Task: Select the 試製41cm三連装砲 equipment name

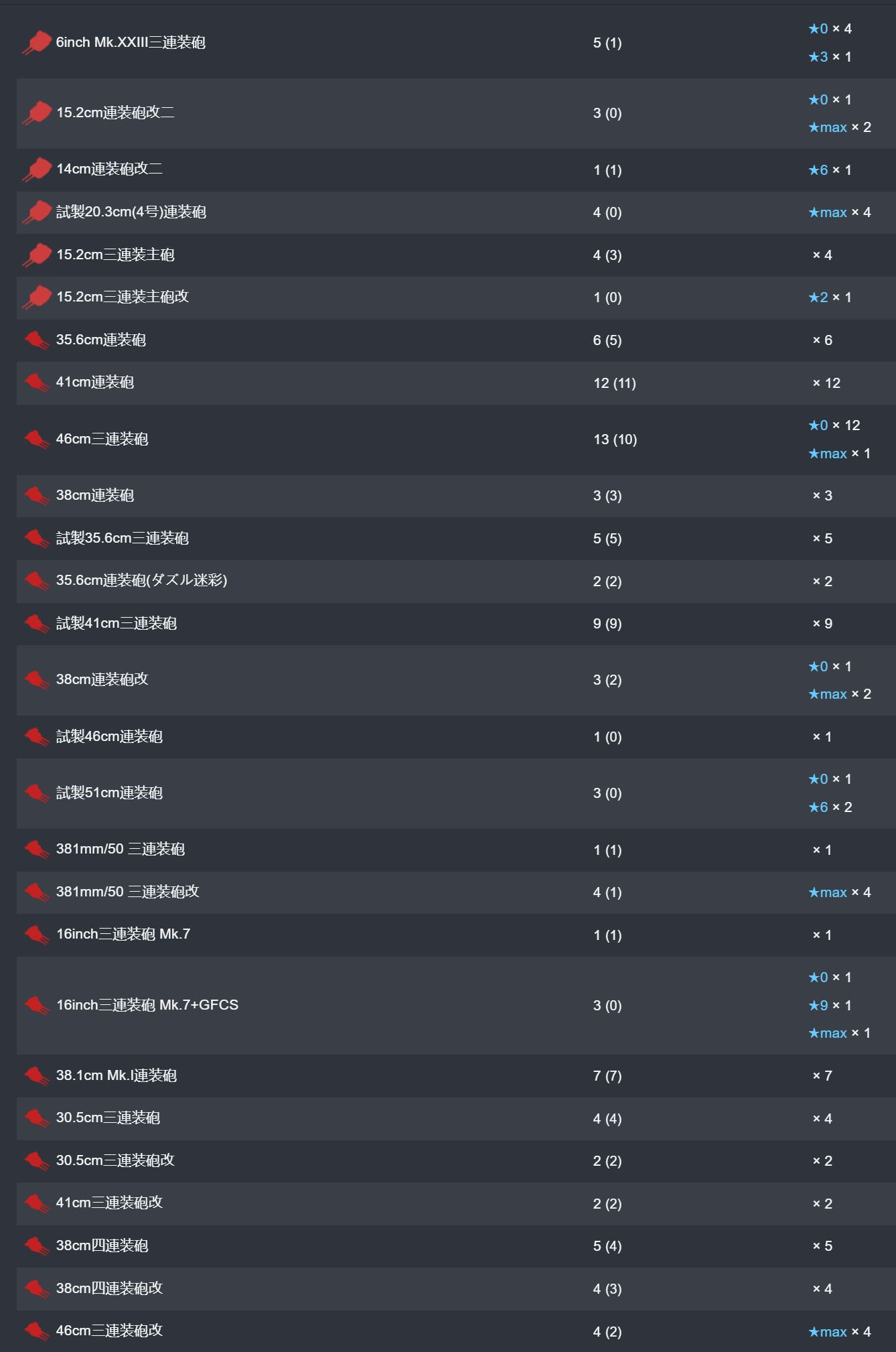Action: [x=117, y=623]
